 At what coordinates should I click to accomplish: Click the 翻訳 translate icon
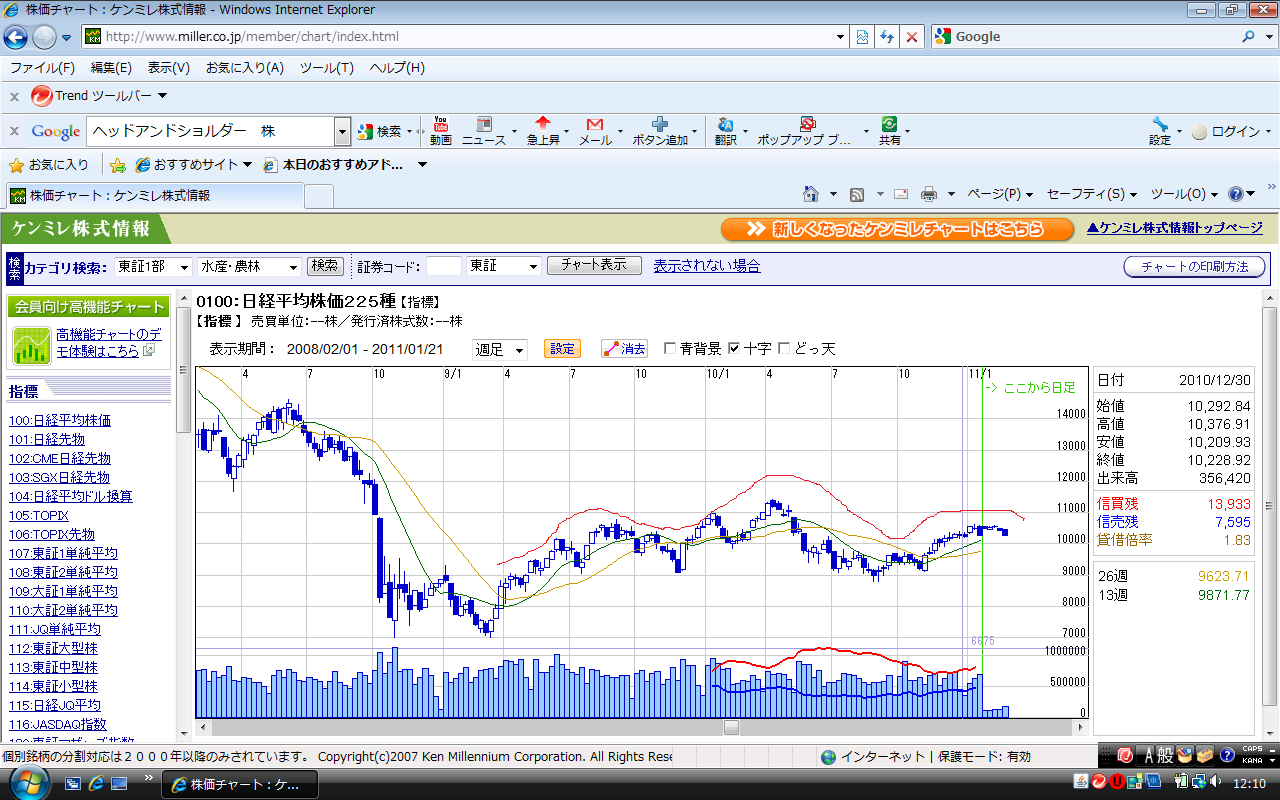click(x=725, y=125)
